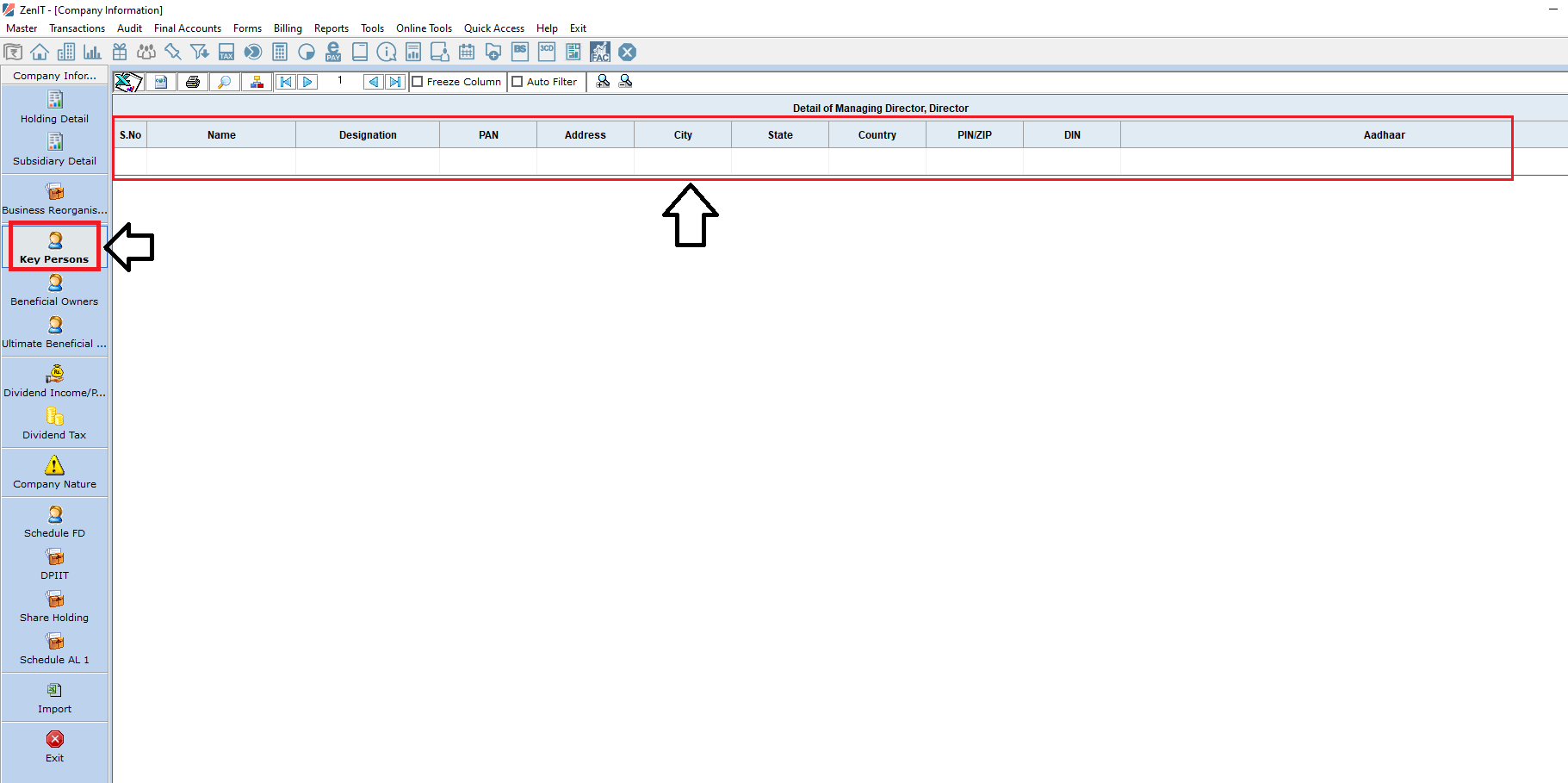Image resolution: width=1568 pixels, height=783 pixels.
Task: Open Share Holding in the sidebar
Action: [54, 606]
